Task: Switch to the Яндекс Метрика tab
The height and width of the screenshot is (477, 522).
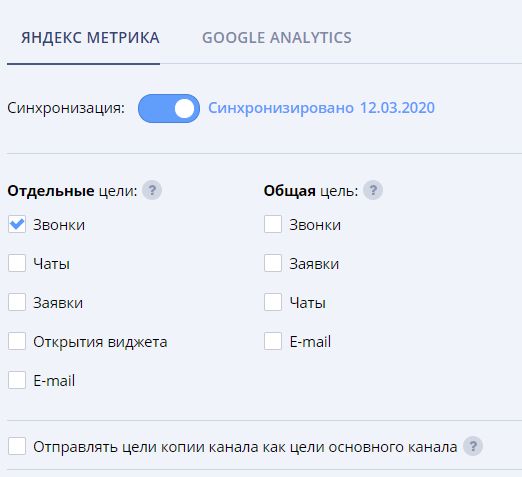Action: (90, 38)
